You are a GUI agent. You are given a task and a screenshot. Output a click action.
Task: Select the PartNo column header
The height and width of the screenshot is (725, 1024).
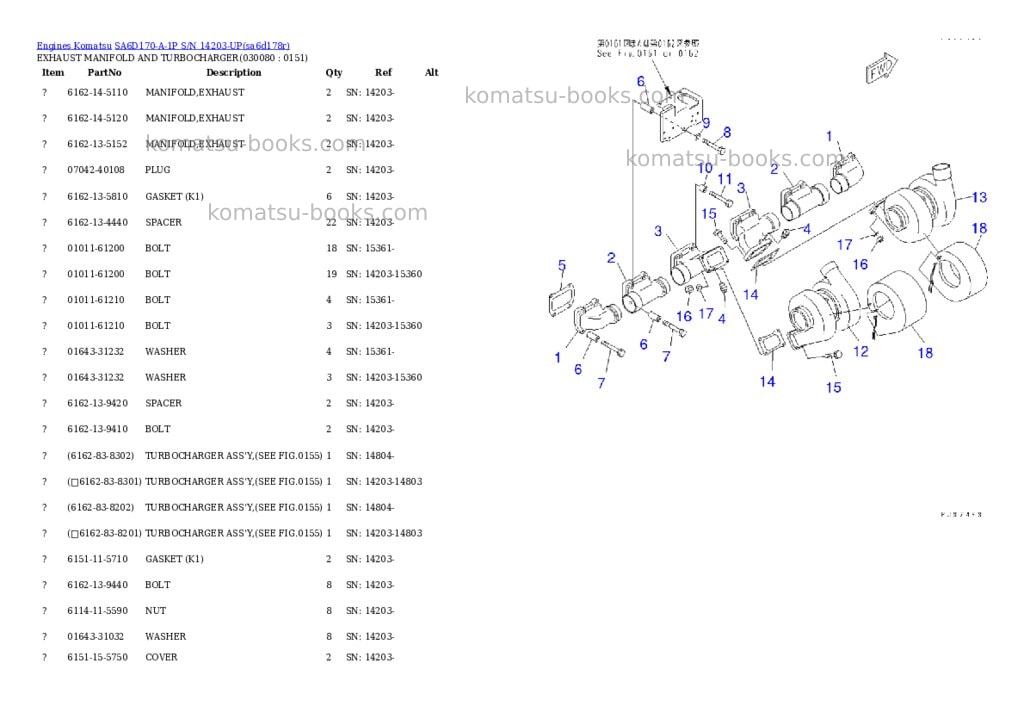[x=104, y=72]
